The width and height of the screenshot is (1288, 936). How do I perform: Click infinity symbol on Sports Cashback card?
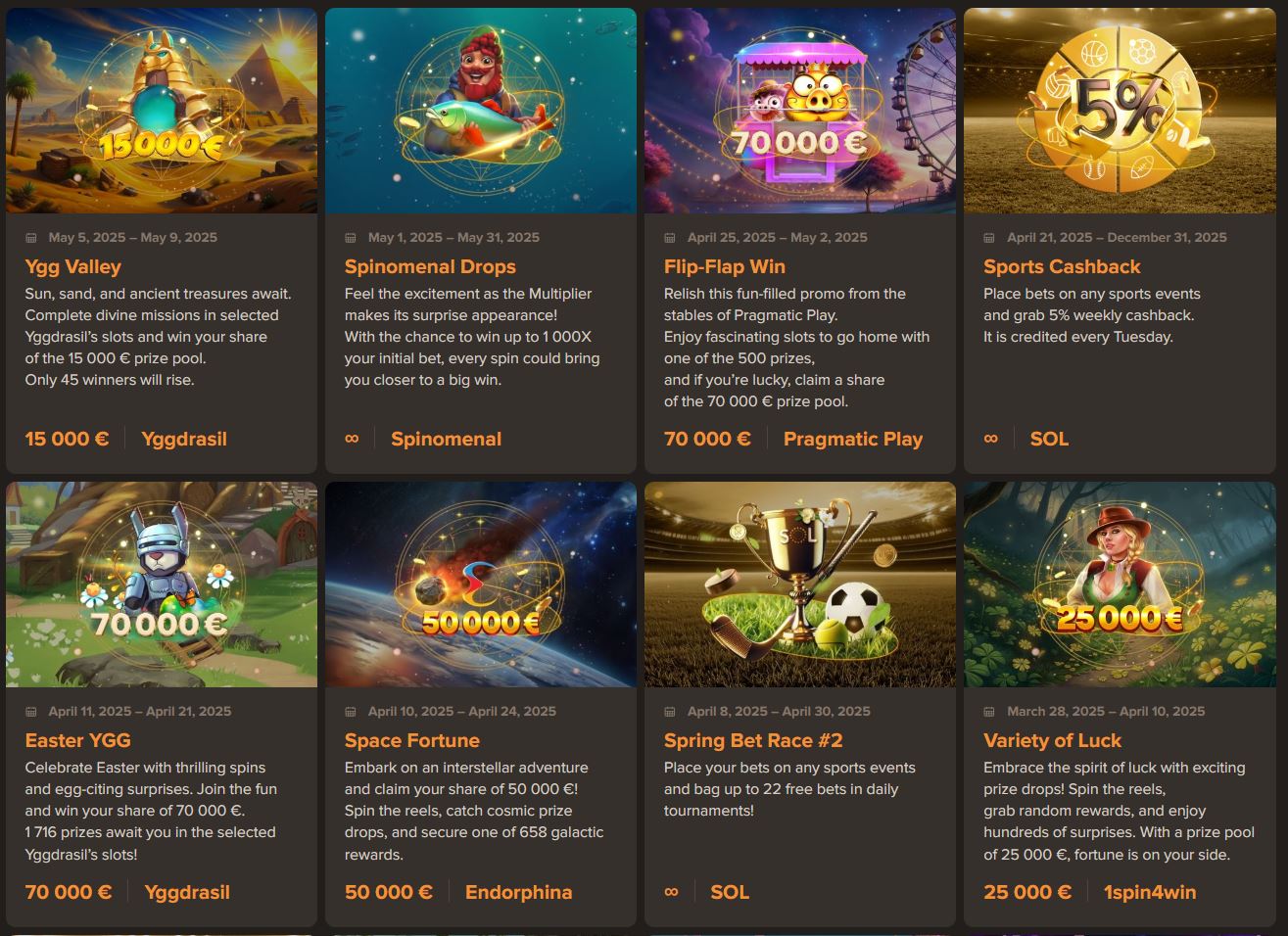990,439
